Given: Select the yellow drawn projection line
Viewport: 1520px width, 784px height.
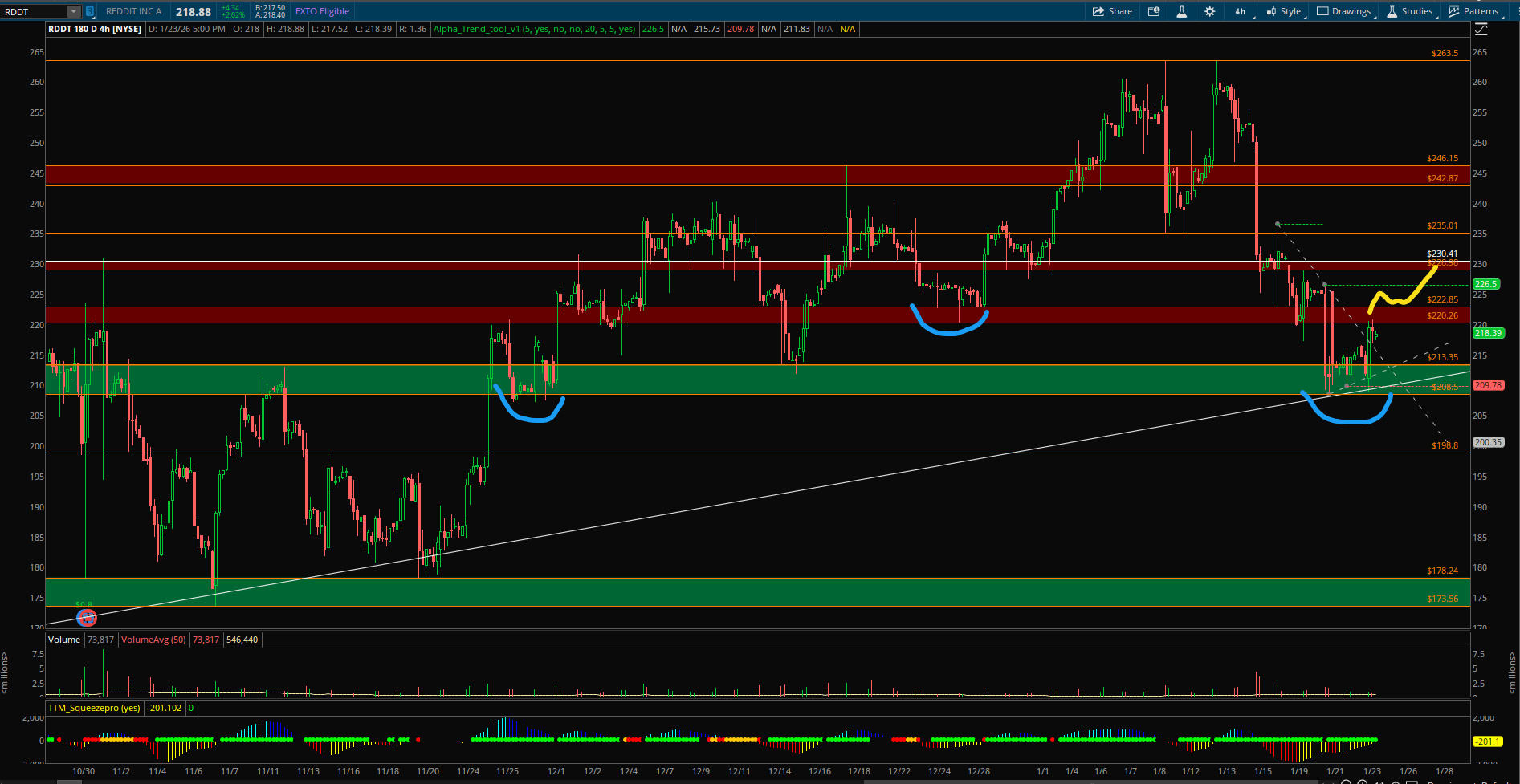Looking at the screenshot, I should point(1401,300).
